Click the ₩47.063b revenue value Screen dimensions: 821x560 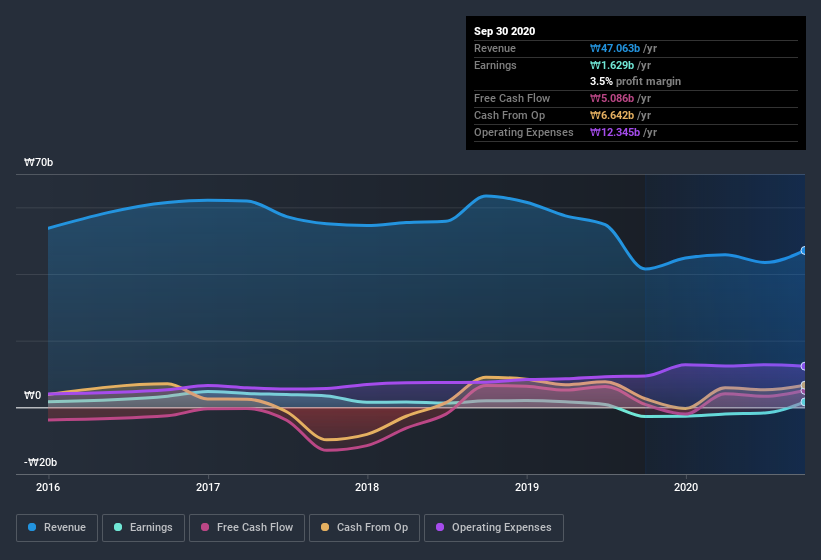[615, 48]
